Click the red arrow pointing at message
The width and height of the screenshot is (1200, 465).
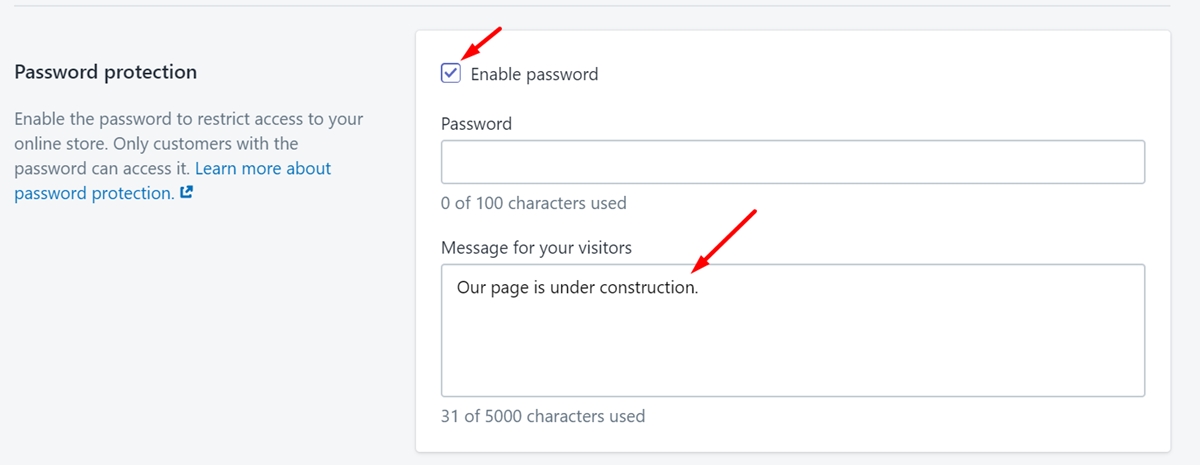click(x=724, y=240)
